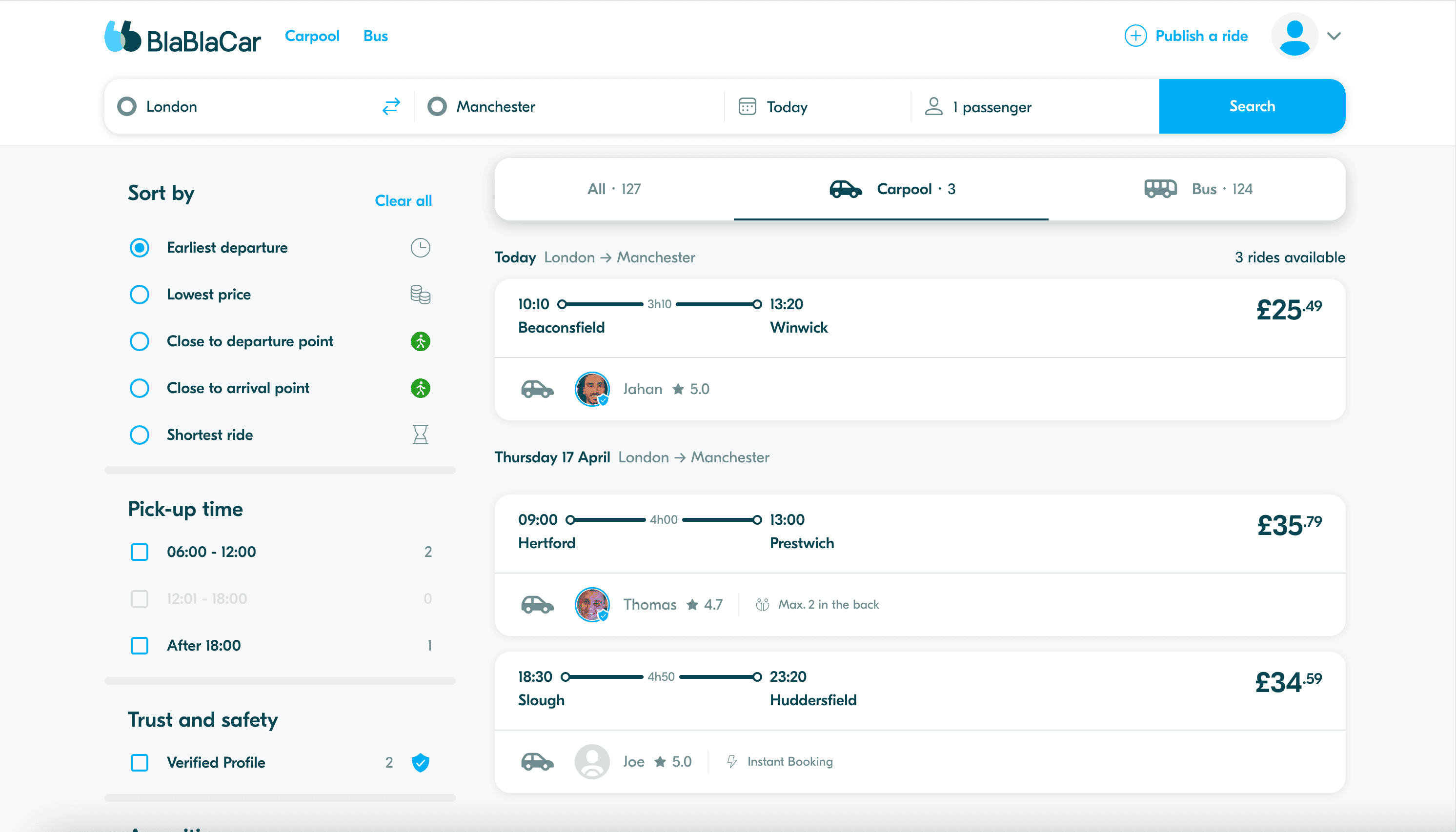Screen dimensions: 1456x832
Task: Click the clock icon next to Earliest departure
Action: pyautogui.click(x=420, y=248)
